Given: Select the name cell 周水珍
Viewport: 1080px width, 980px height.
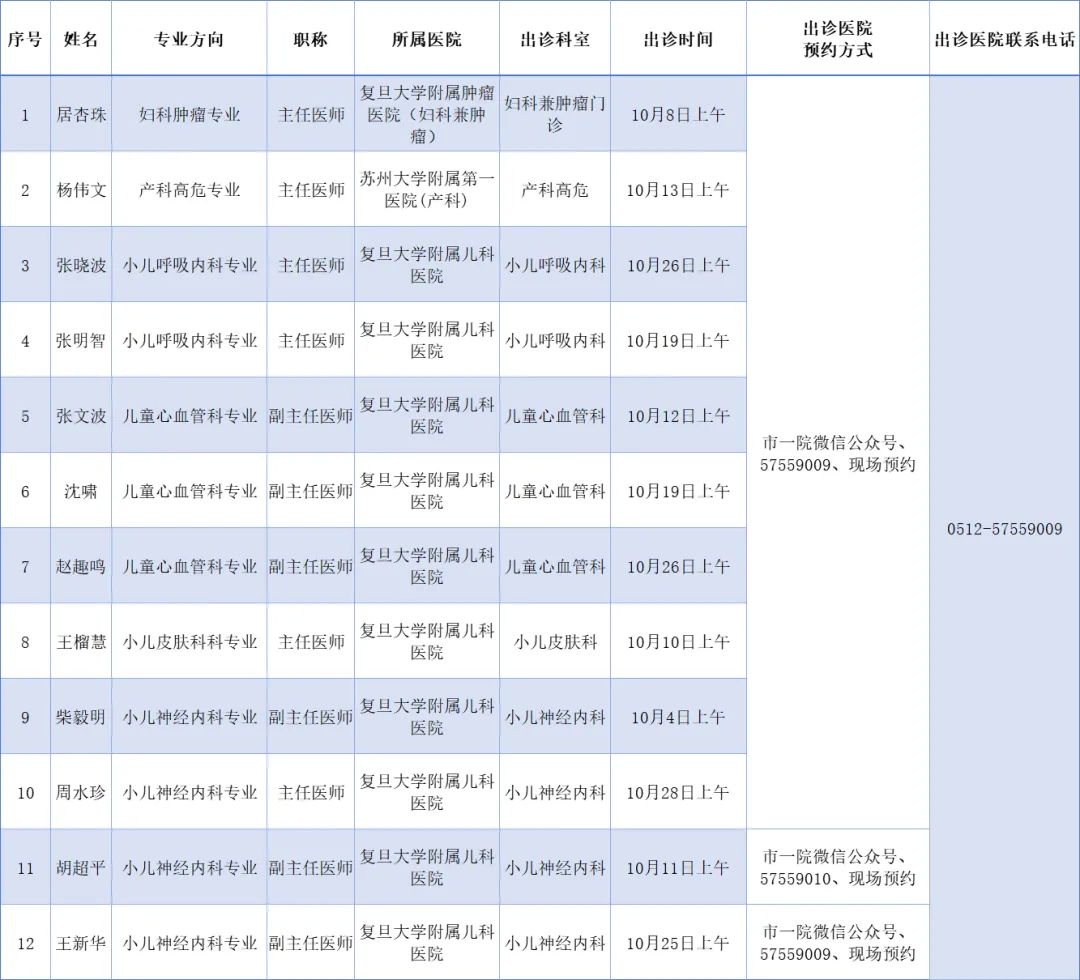Looking at the screenshot, I should tap(81, 792).
